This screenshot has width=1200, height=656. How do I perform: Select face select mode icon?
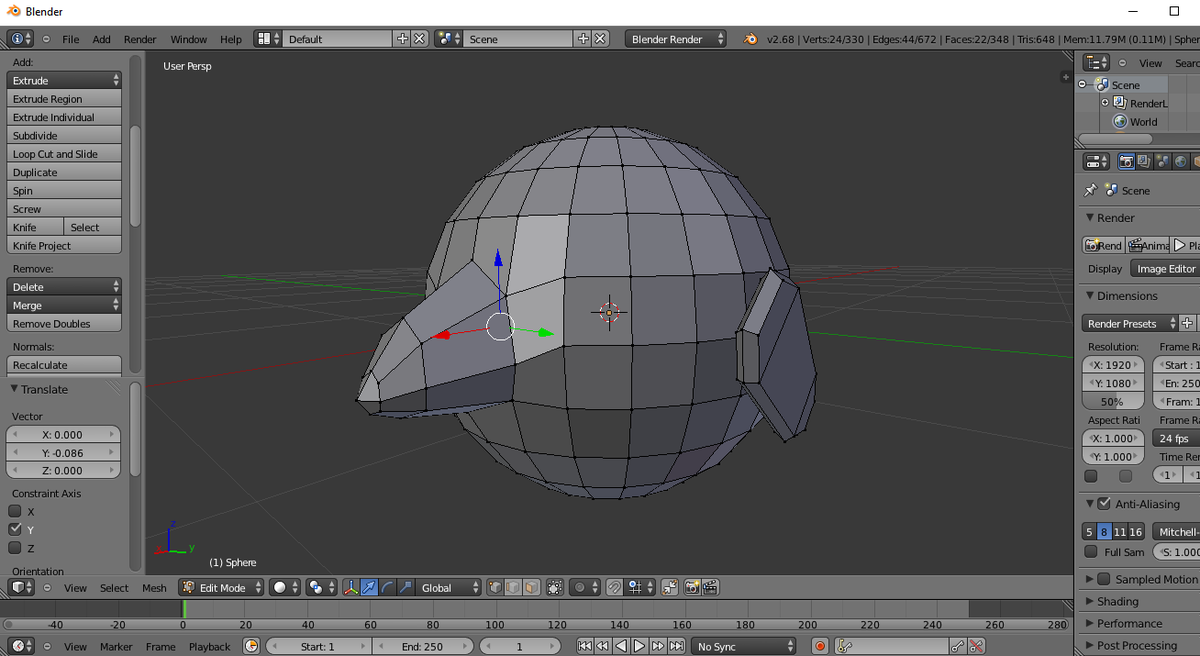[531, 588]
